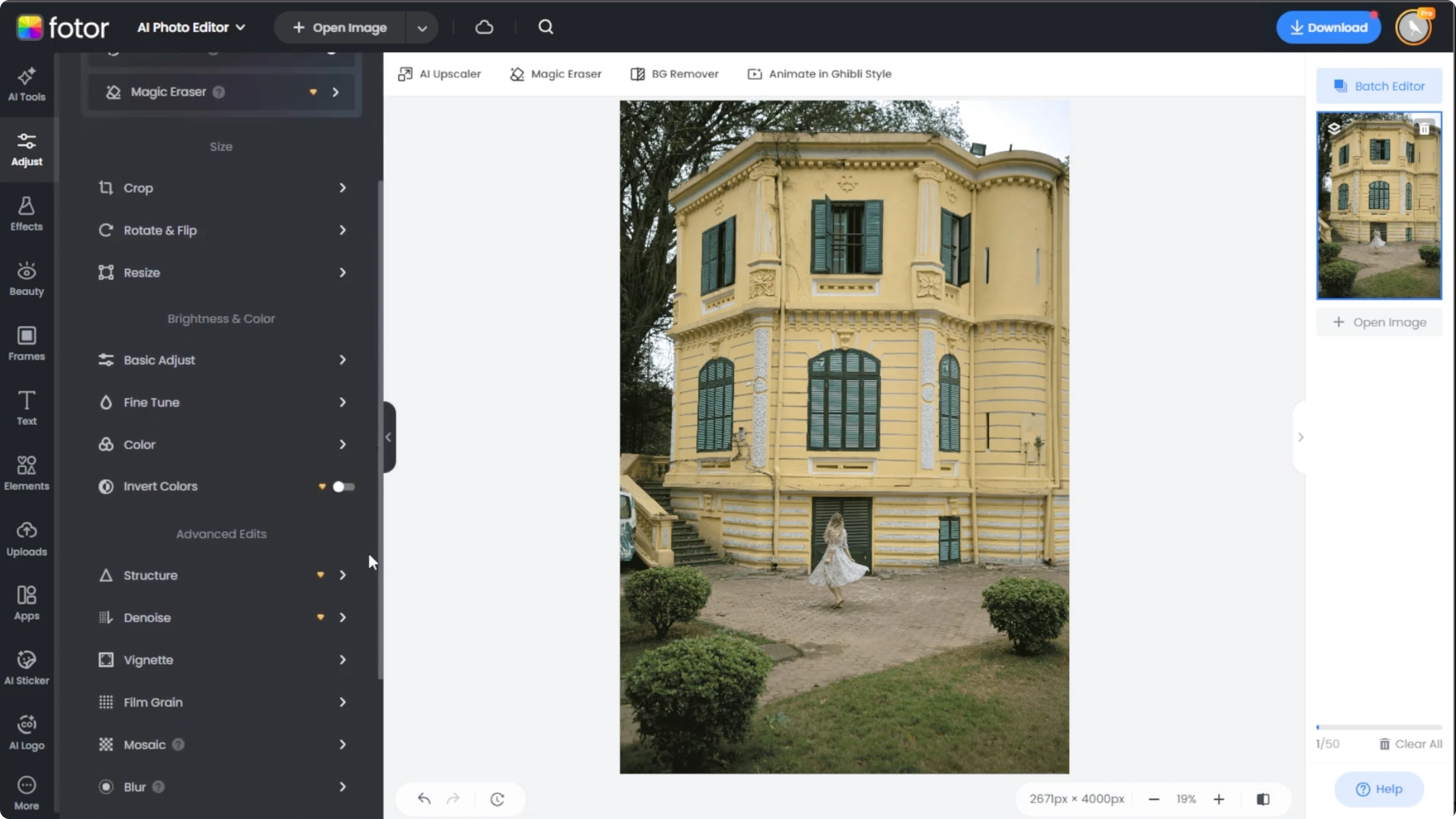Expand the Fine Tune option

pos(222,402)
